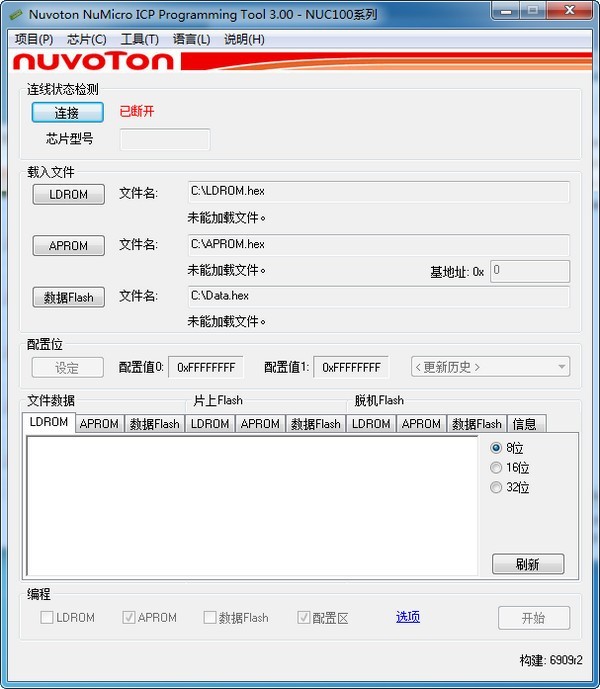
Task: Select the 脱机Flash 数据Flash tab
Action: pyautogui.click(x=476, y=424)
